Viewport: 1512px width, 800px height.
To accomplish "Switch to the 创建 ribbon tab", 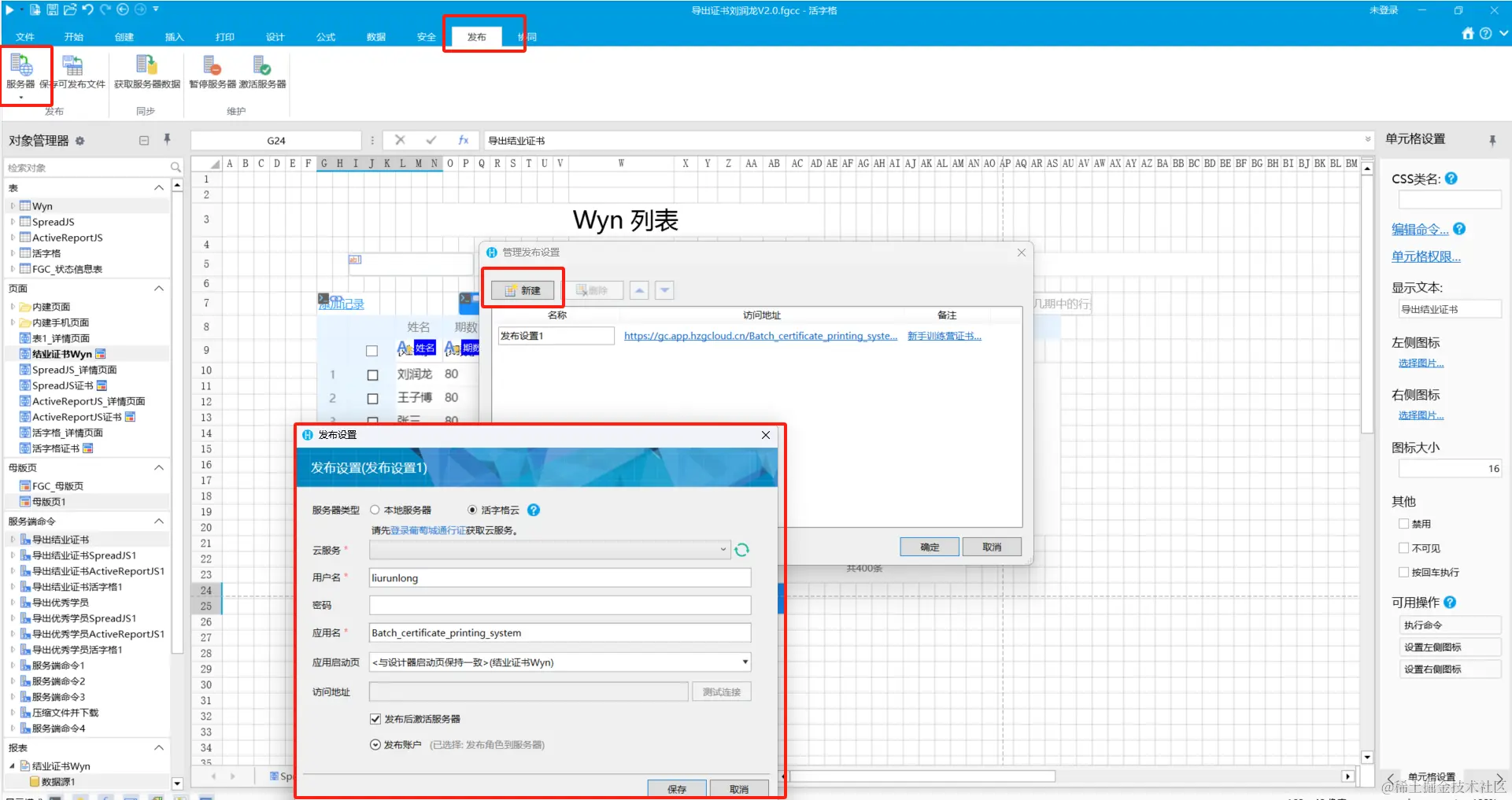I will pyautogui.click(x=124, y=37).
